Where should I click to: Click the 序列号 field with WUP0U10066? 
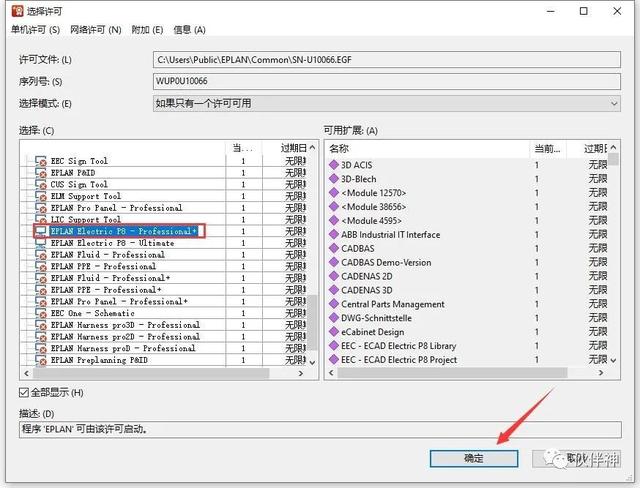tap(387, 81)
